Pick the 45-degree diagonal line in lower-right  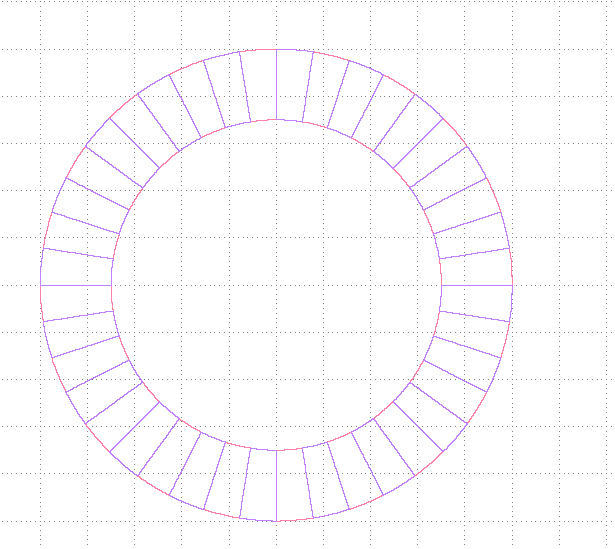coord(418,427)
